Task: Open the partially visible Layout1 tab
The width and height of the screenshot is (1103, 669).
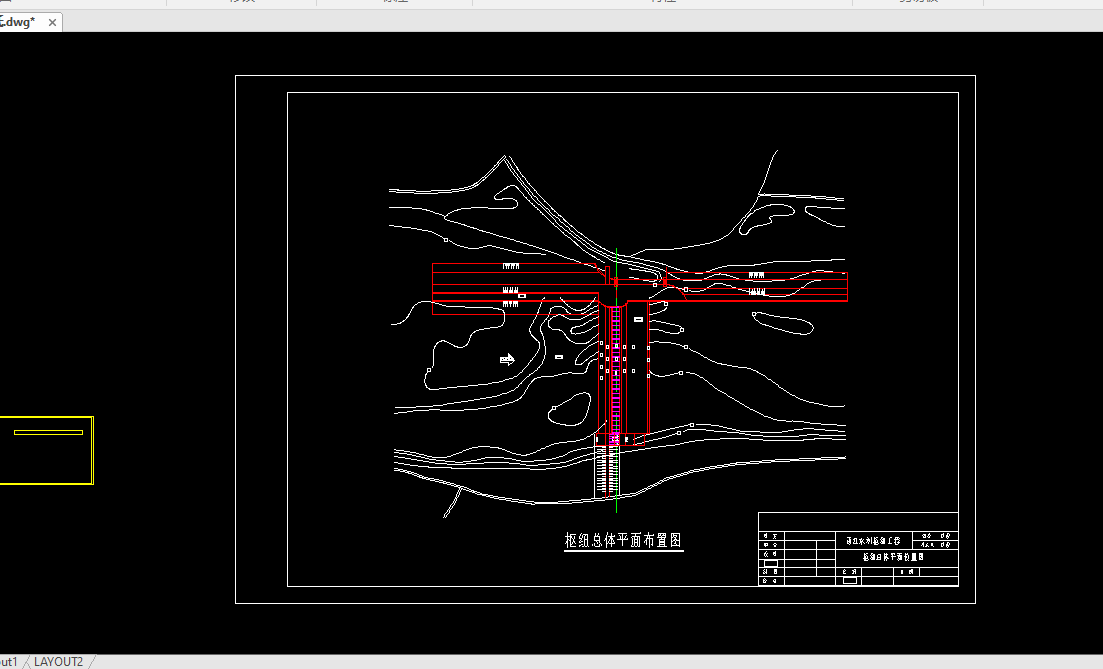Action: click(9, 662)
